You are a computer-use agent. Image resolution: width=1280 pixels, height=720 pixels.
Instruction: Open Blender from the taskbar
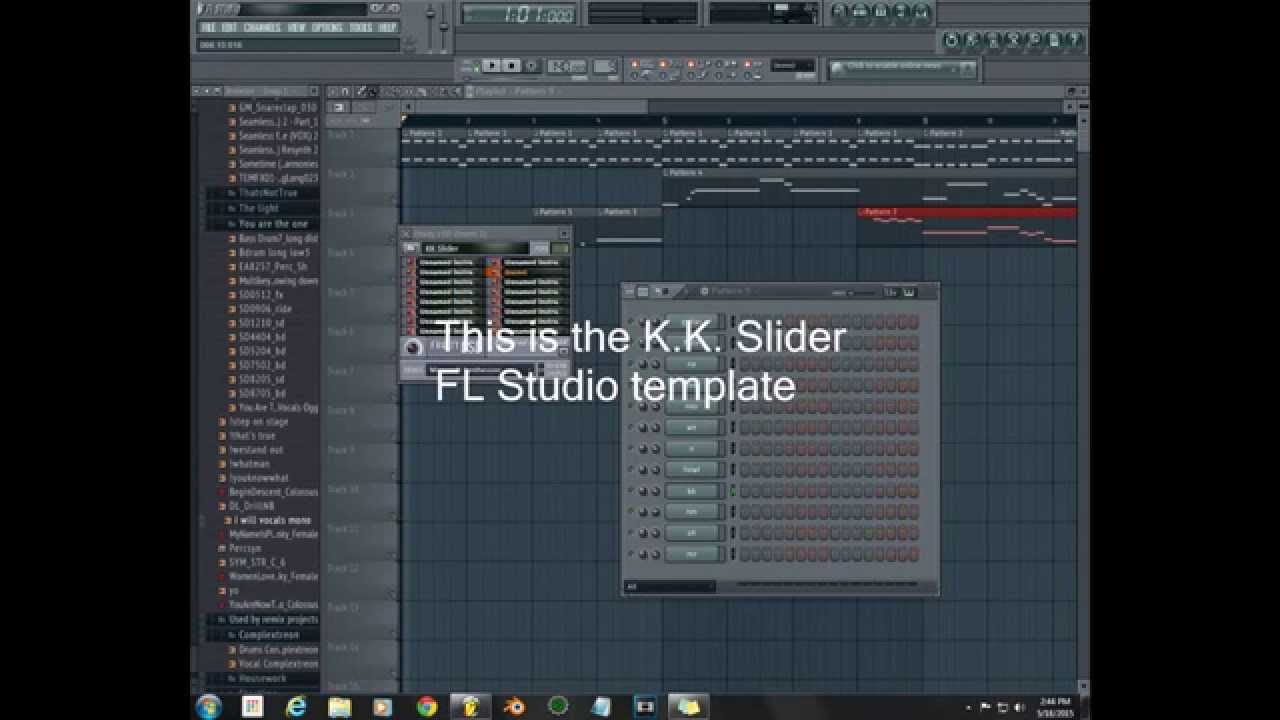[x=514, y=706]
